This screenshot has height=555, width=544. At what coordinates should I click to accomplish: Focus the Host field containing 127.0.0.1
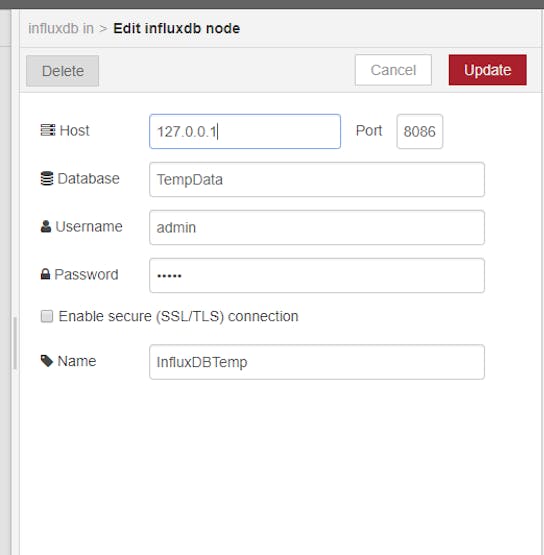coord(245,131)
